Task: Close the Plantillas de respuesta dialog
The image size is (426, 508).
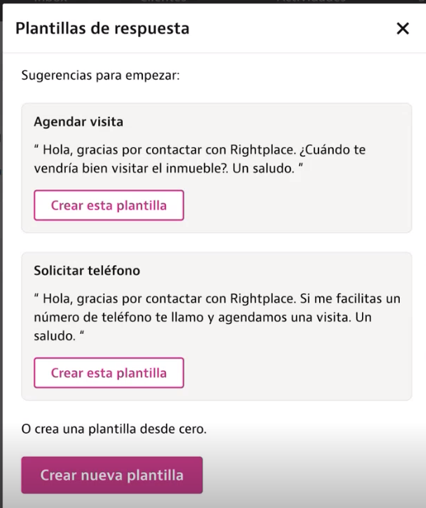Action: pyautogui.click(x=403, y=28)
